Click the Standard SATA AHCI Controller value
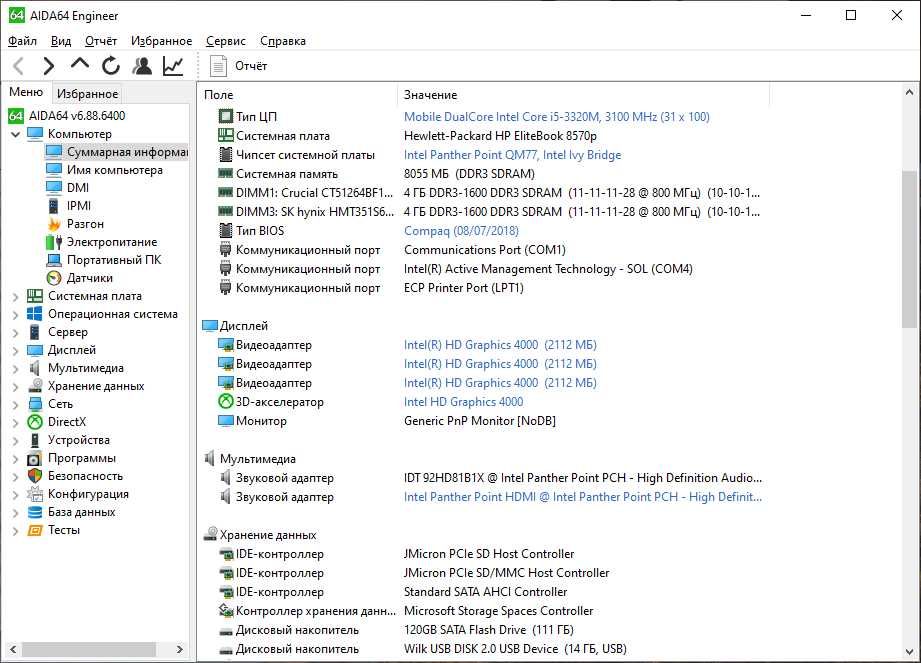This screenshot has height=663, width=921. coord(485,592)
